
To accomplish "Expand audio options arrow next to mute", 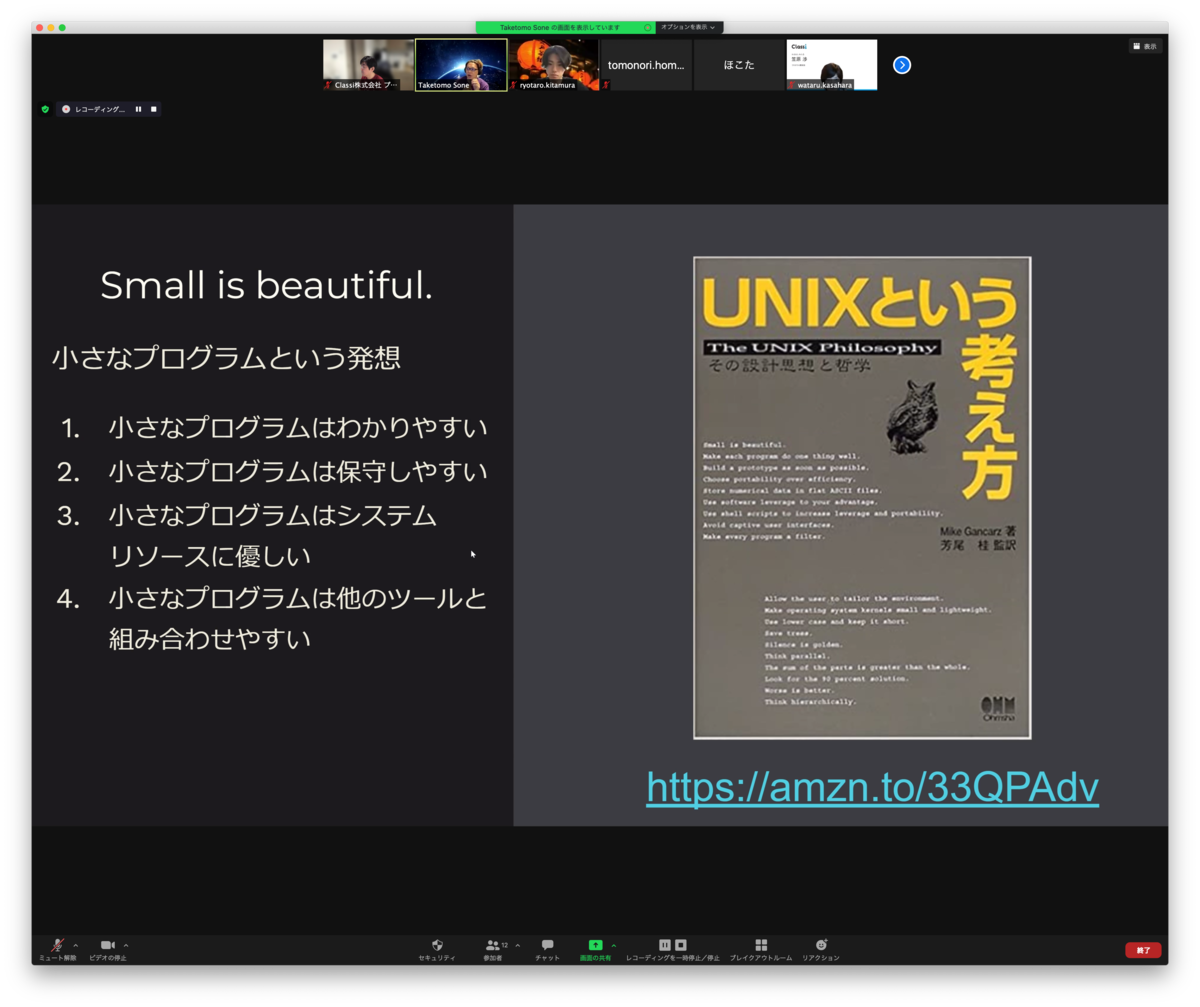I will coord(76,945).
